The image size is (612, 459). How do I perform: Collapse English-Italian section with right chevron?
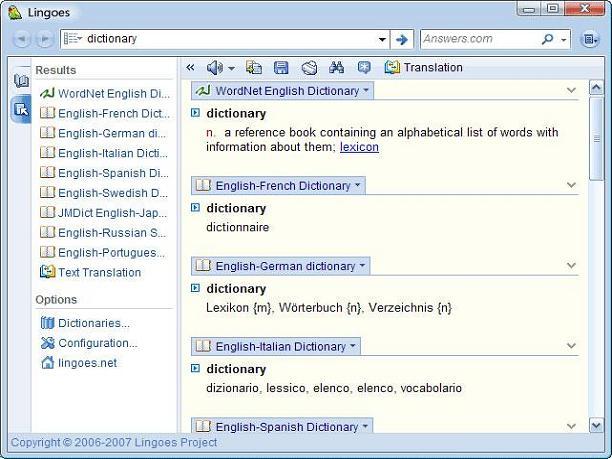pos(571,346)
